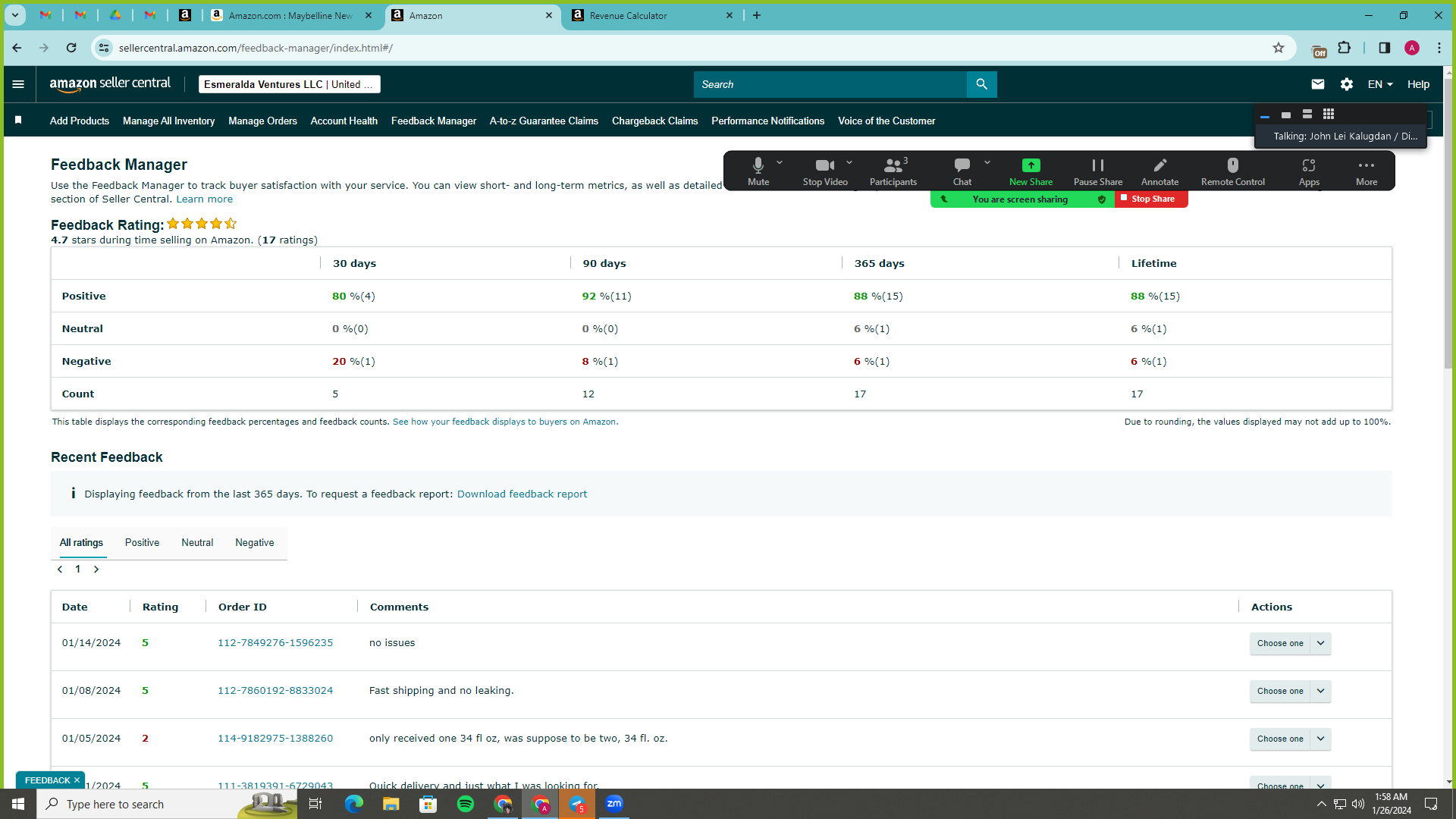This screenshot has width=1456, height=819.
Task: Open the Seller Central hamburger menu
Action: (x=18, y=84)
